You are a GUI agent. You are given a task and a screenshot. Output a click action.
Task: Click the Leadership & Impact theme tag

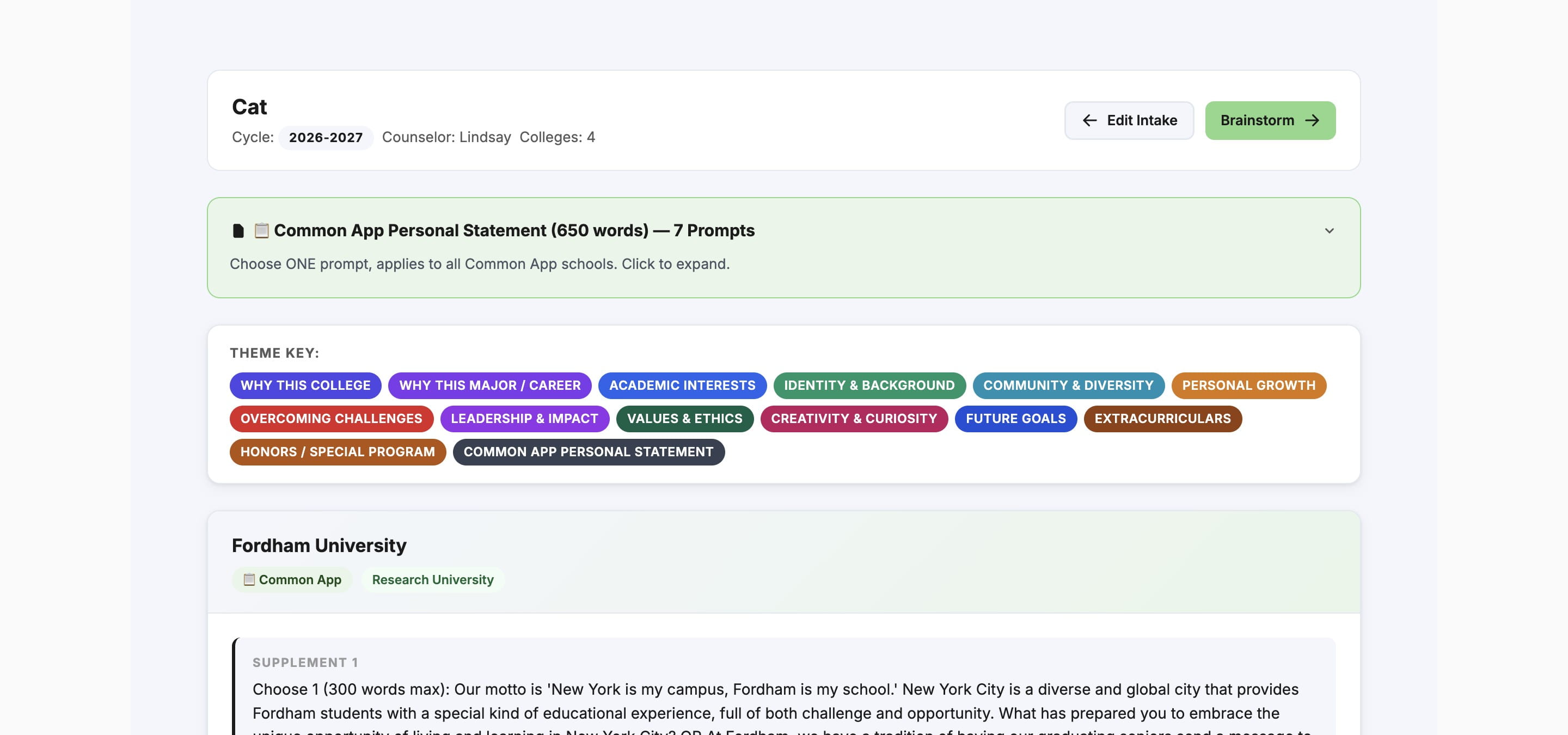(x=525, y=419)
